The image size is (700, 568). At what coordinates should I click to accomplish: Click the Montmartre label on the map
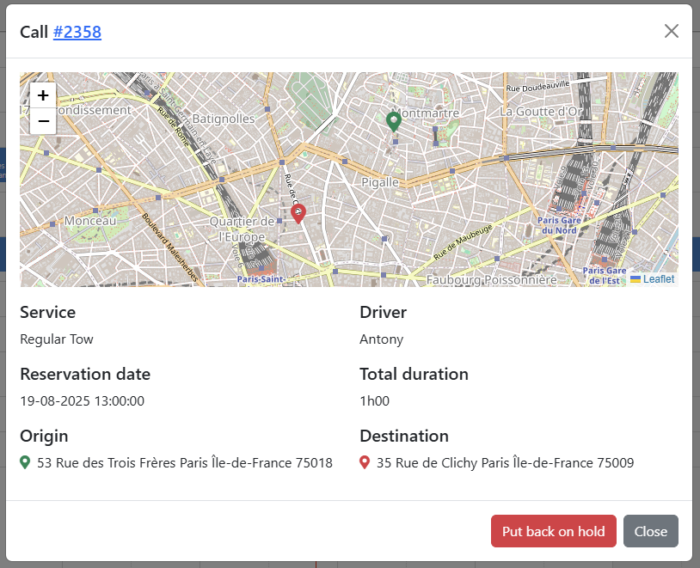[x=426, y=113]
